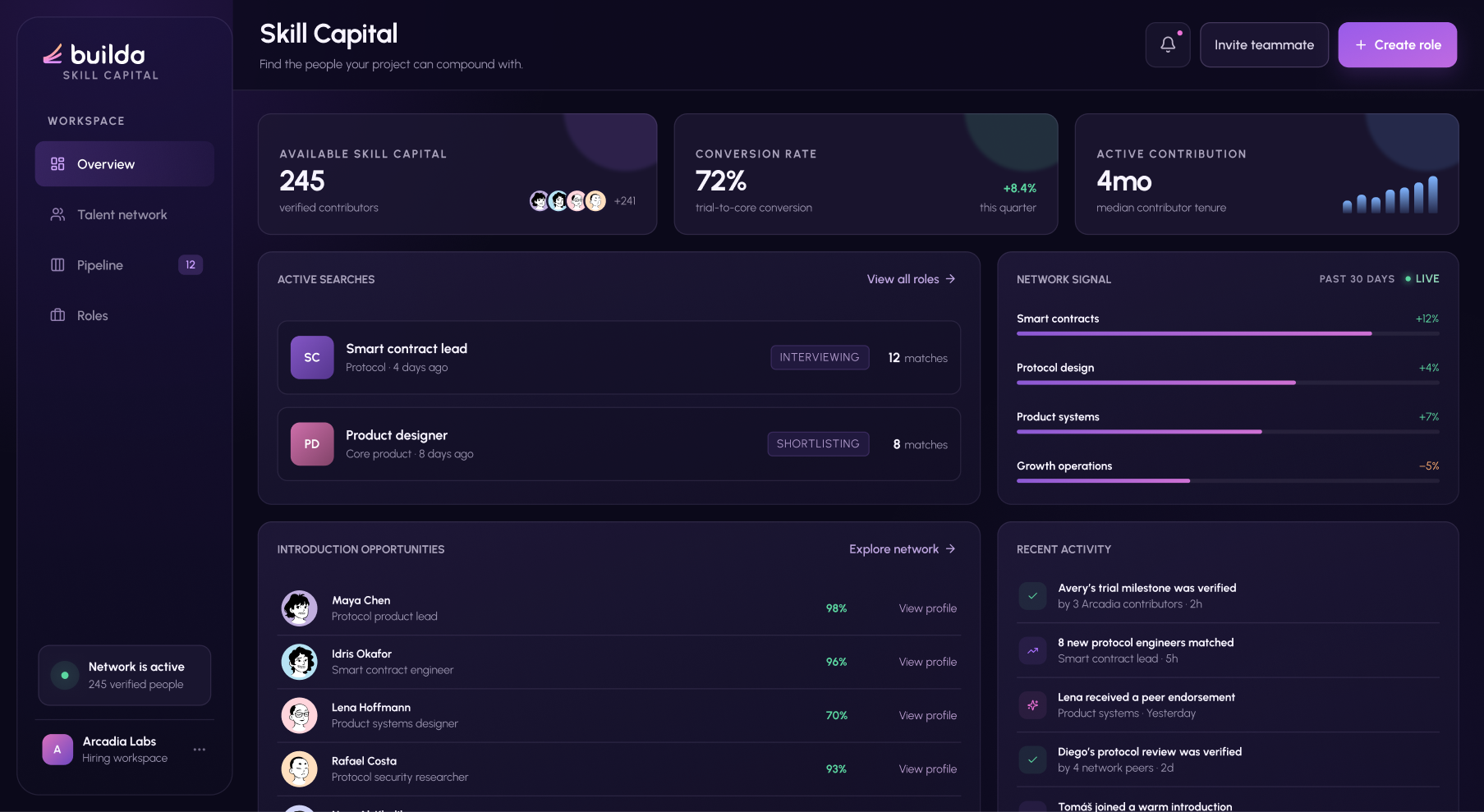Screen dimensions: 1484x812
Task: Click Protocol design signal bar
Action: coord(1228,383)
